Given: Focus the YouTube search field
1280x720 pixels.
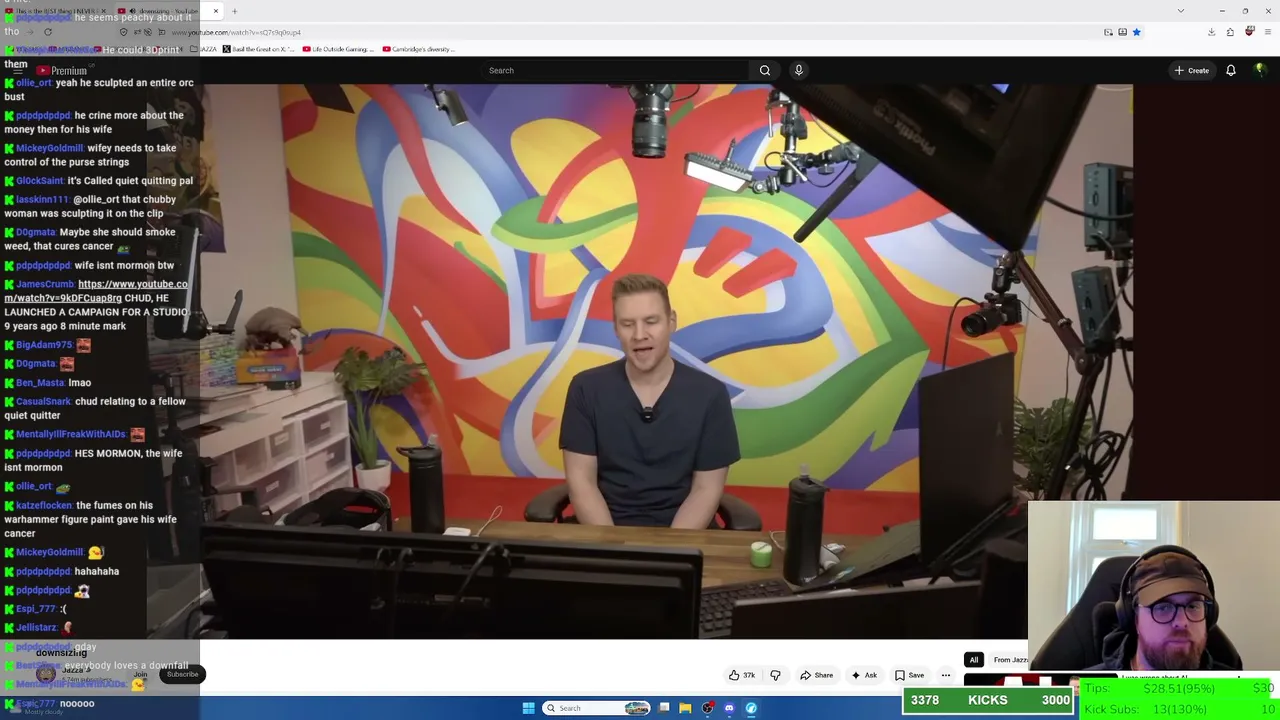Looking at the screenshot, I should [615, 70].
